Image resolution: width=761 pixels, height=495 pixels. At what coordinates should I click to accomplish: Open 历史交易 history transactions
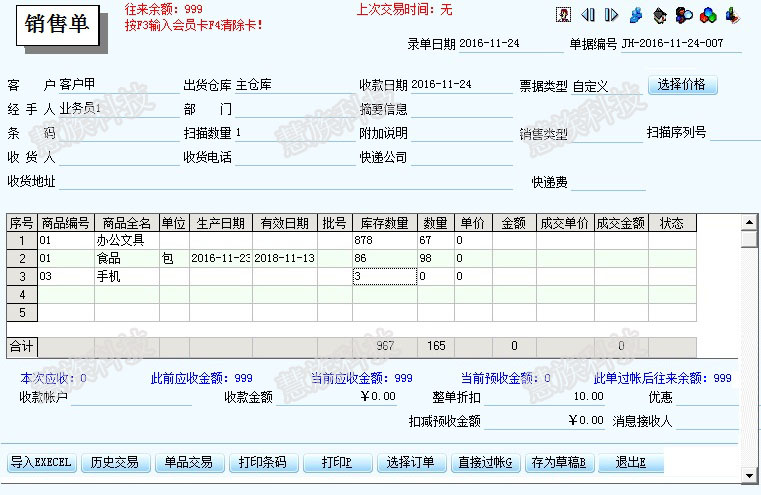116,462
